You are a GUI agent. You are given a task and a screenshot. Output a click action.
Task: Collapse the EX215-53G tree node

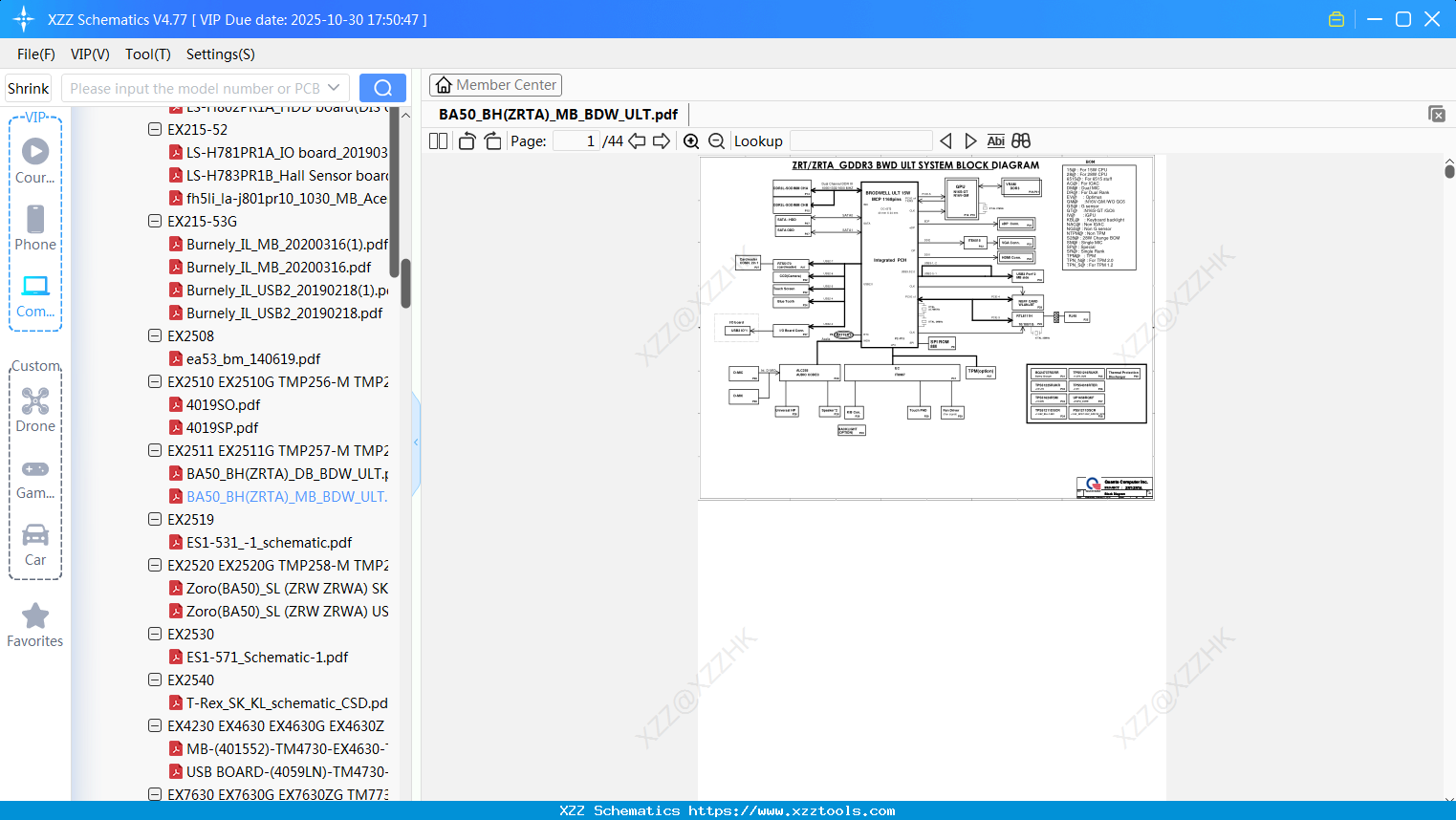click(x=155, y=221)
